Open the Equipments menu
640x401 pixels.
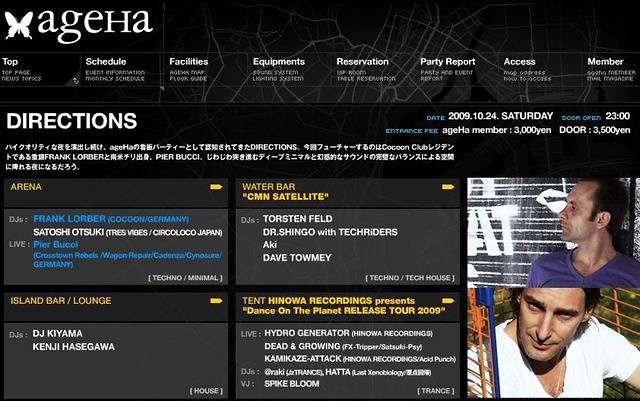tap(279, 61)
